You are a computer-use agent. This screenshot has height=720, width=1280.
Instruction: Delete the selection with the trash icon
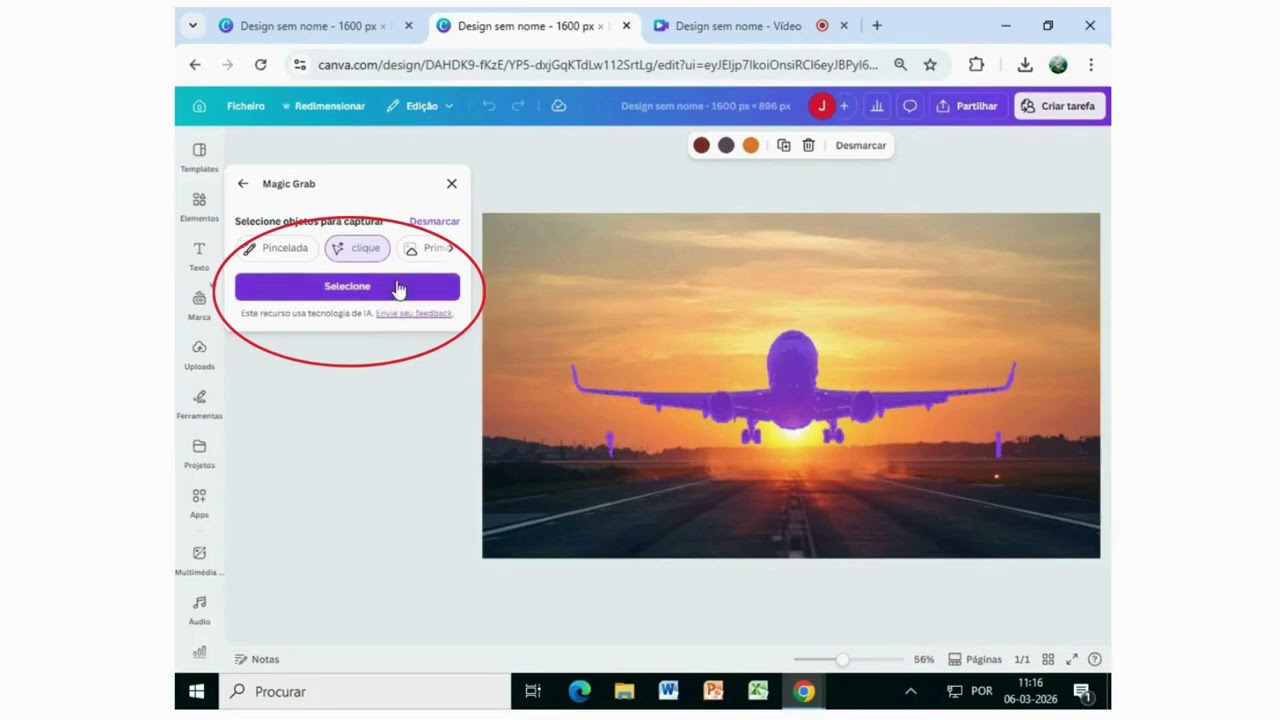click(809, 145)
